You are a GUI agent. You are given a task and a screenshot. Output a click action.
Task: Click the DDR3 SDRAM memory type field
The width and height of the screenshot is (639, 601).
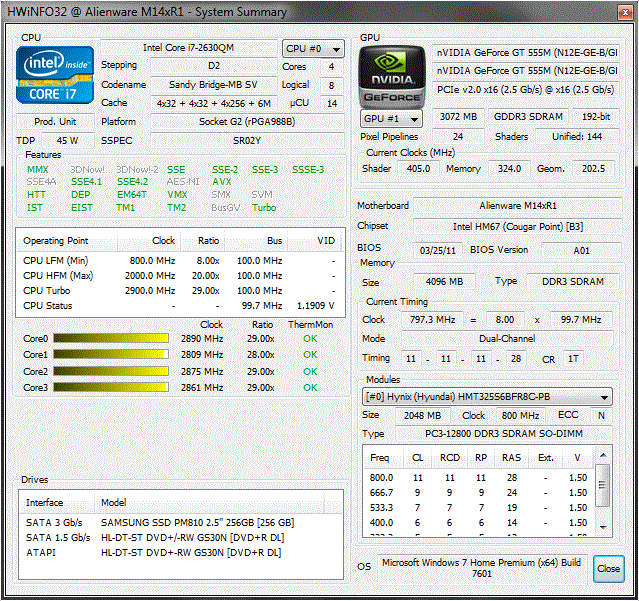pos(573,281)
